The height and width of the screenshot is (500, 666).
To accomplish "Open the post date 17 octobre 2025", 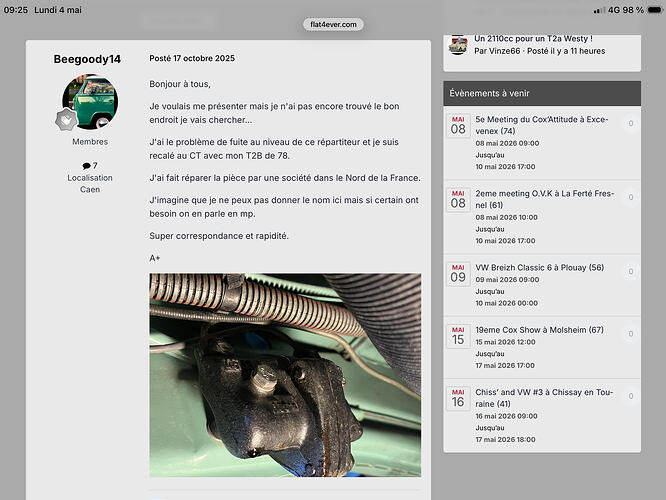I will pyautogui.click(x=192, y=58).
